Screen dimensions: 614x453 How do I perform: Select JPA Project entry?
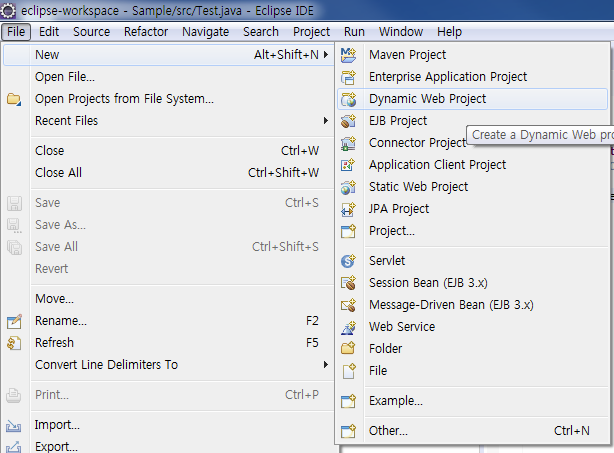pos(472,209)
